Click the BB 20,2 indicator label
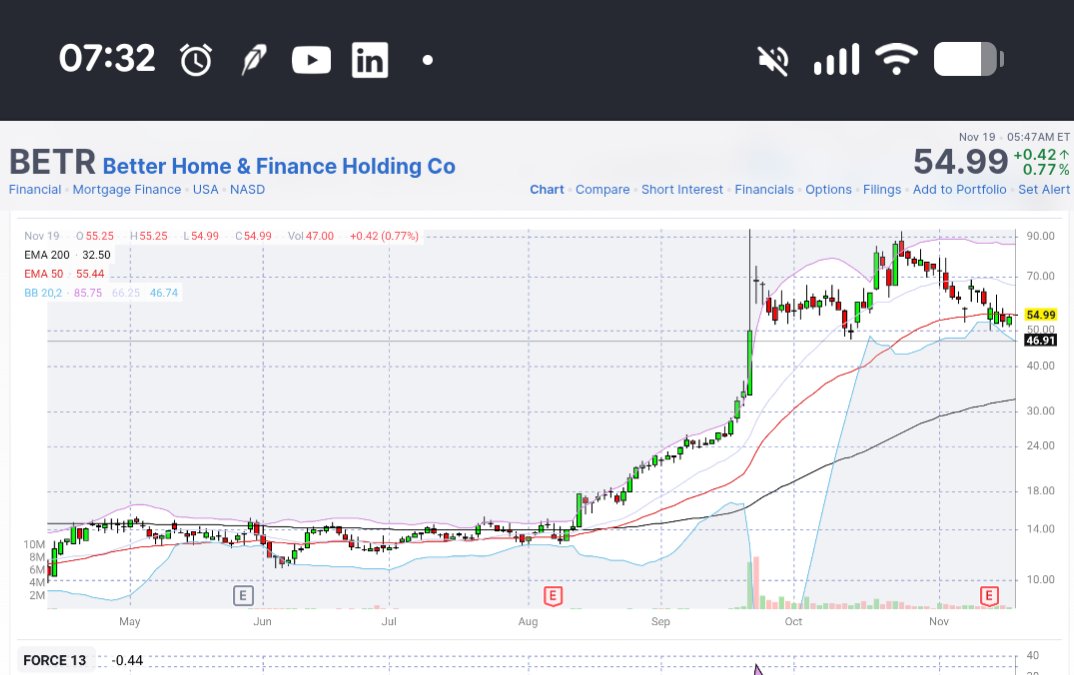The width and height of the screenshot is (1074, 675). (x=43, y=293)
